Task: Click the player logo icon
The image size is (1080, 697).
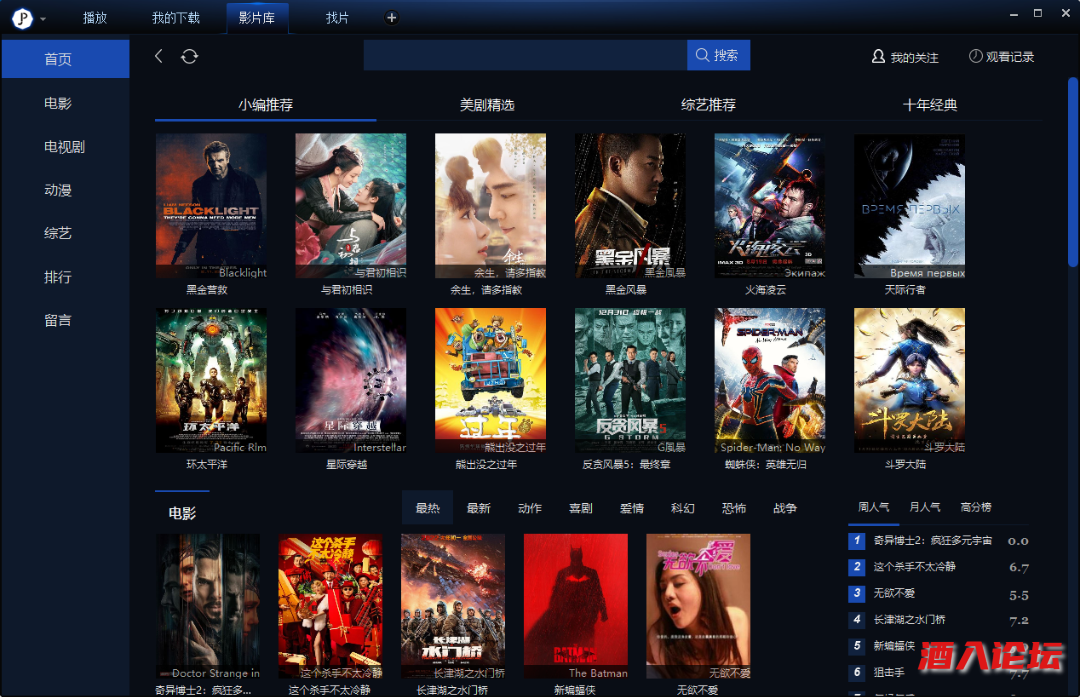Action: [23, 19]
